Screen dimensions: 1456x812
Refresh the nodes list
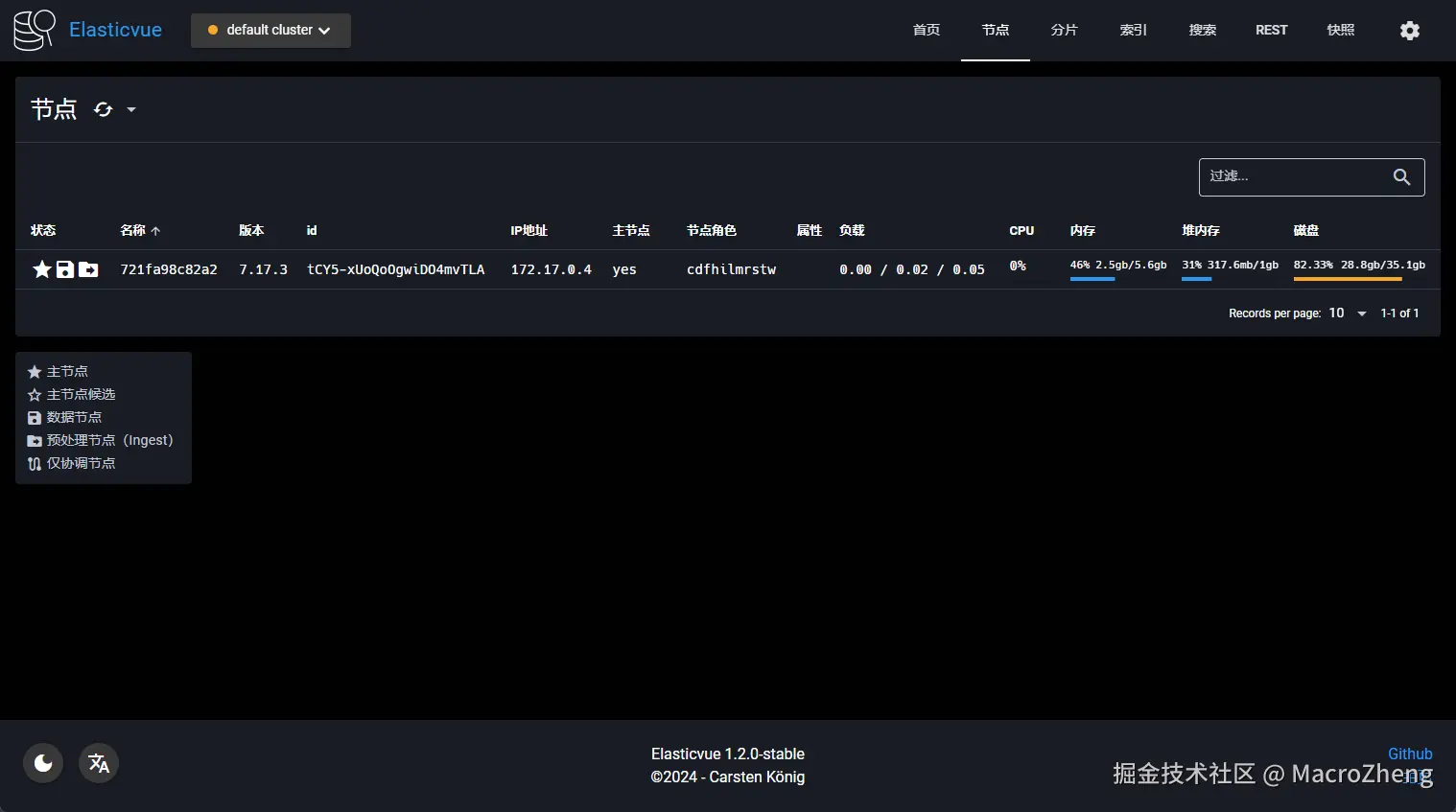coord(103,109)
